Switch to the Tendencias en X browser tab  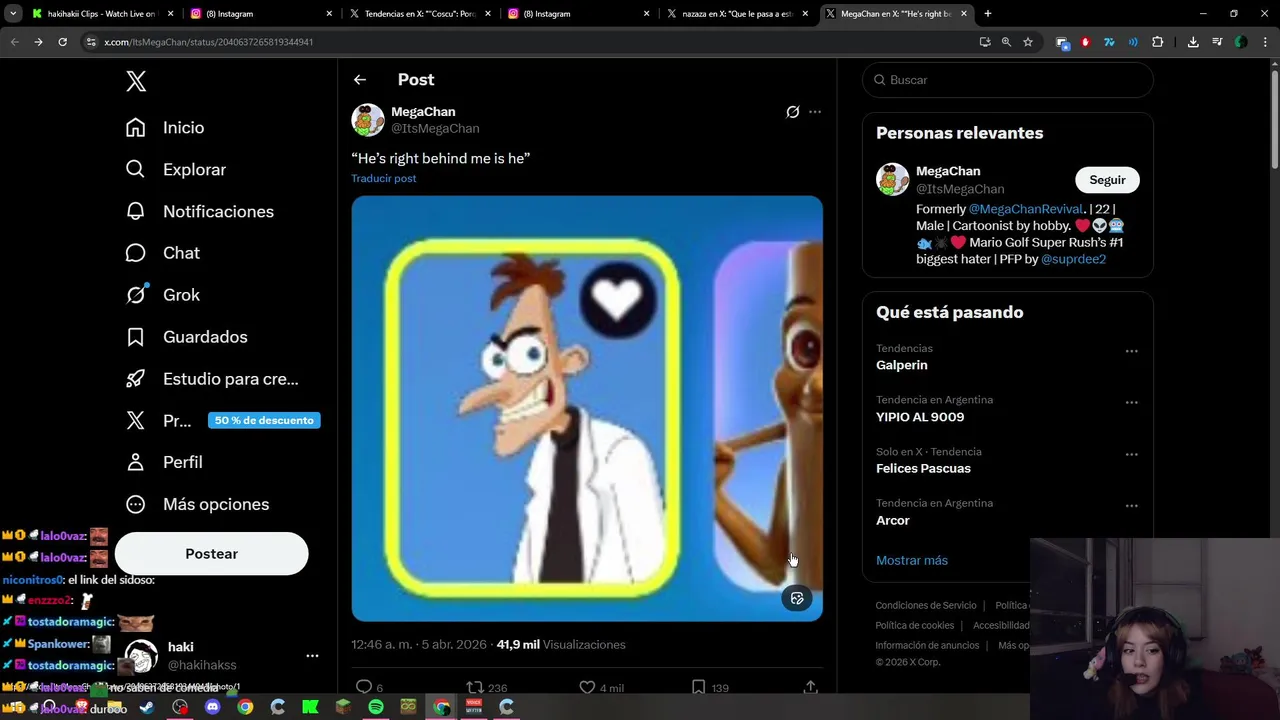419,14
